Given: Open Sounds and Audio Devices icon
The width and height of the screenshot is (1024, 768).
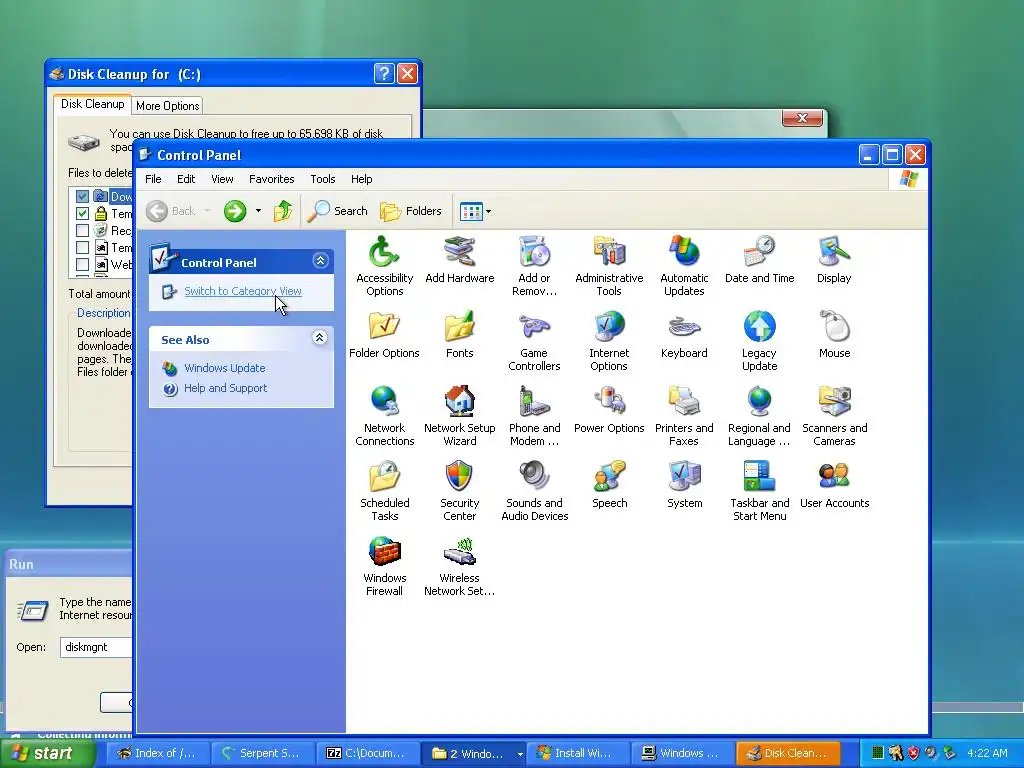Looking at the screenshot, I should [x=534, y=491].
